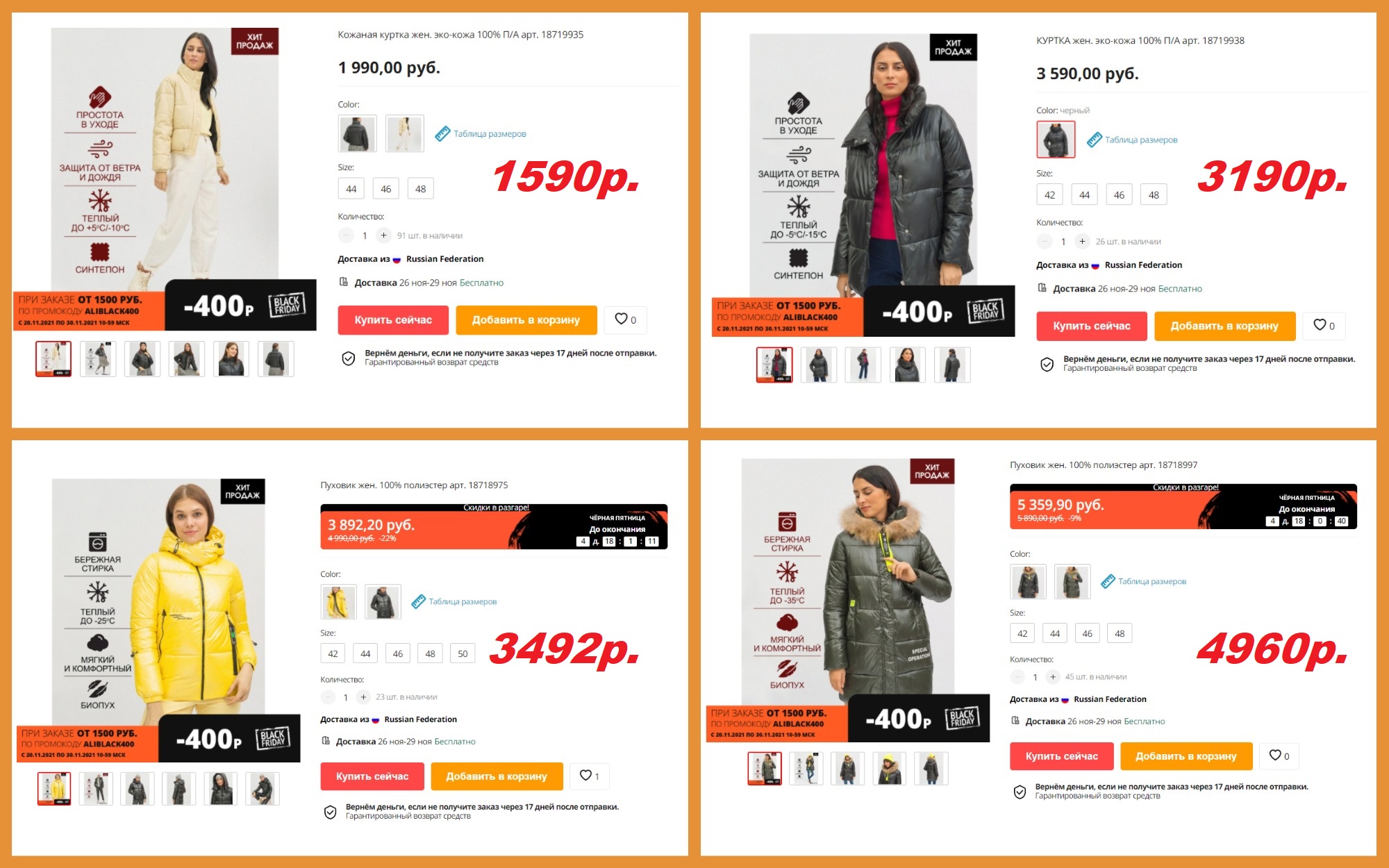Select the black color swatch for jacket 18719935

coord(358,134)
